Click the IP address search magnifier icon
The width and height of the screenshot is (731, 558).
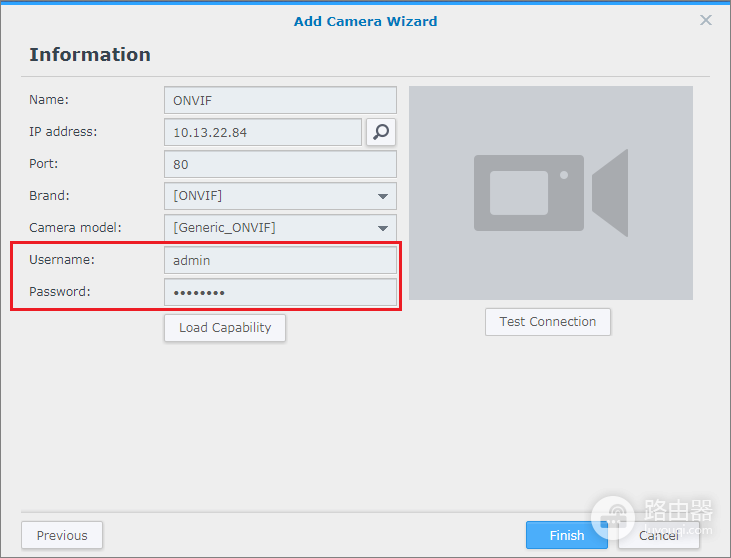click(x=381, y=132)
